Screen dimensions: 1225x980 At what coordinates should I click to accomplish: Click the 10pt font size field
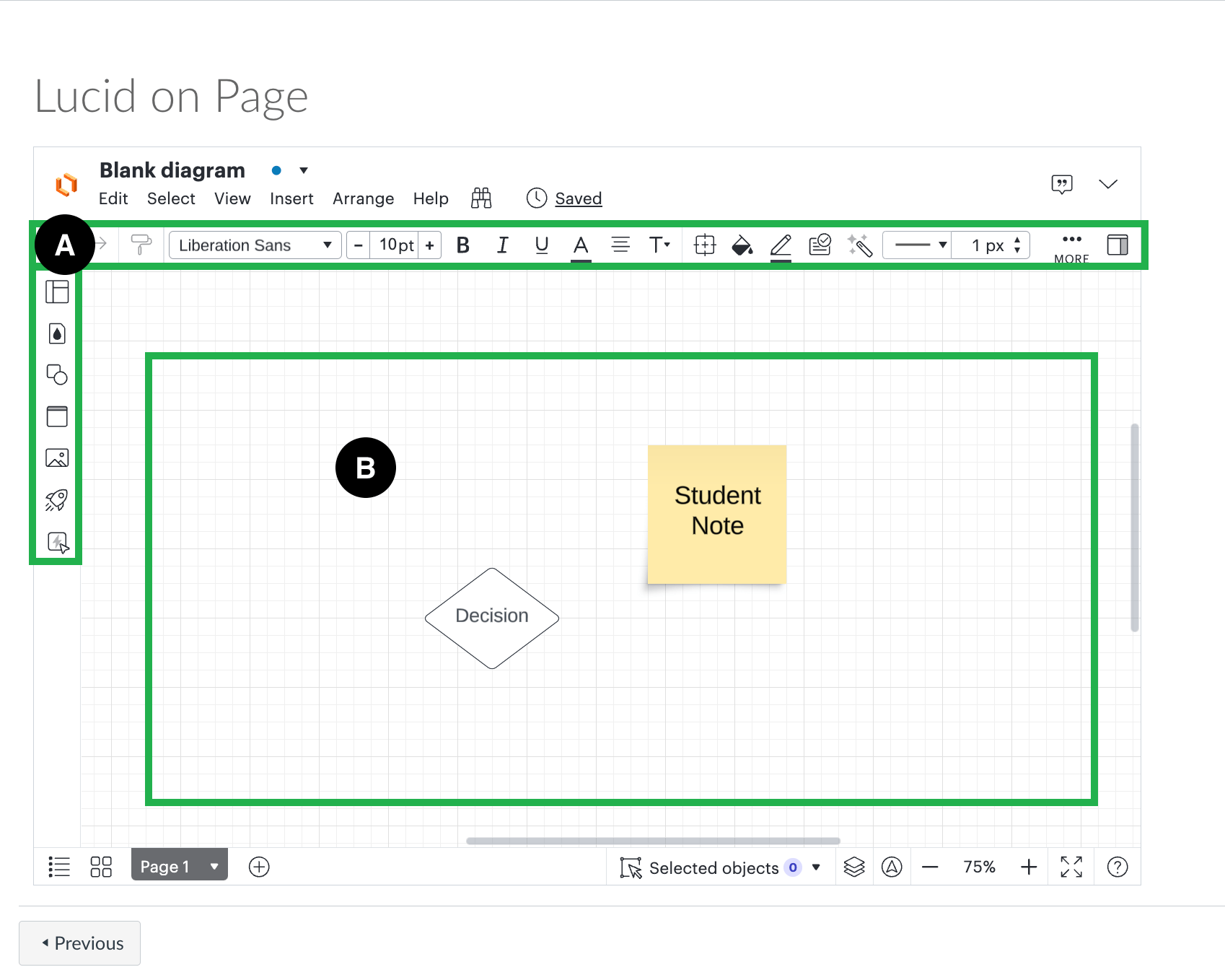tap(396, 245)
